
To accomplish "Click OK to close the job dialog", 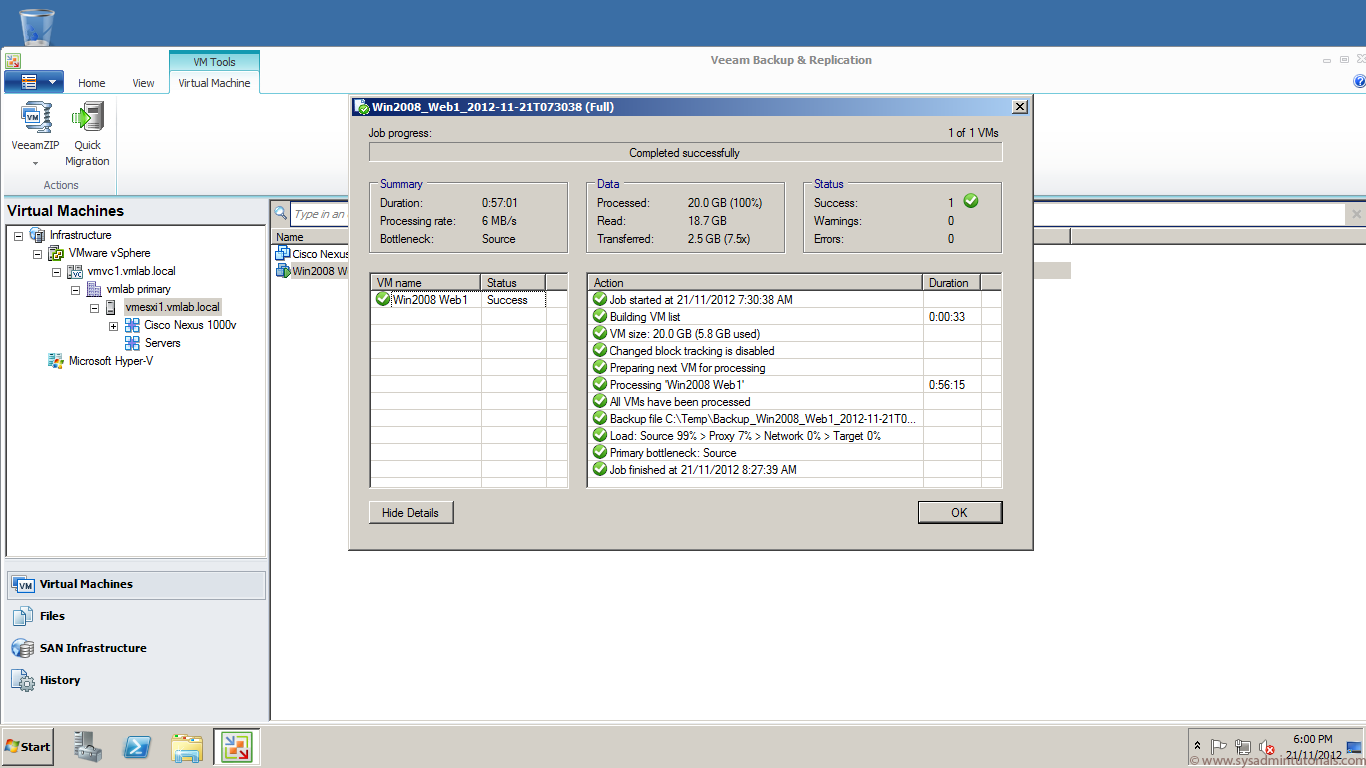I will (x=959, y=512).
